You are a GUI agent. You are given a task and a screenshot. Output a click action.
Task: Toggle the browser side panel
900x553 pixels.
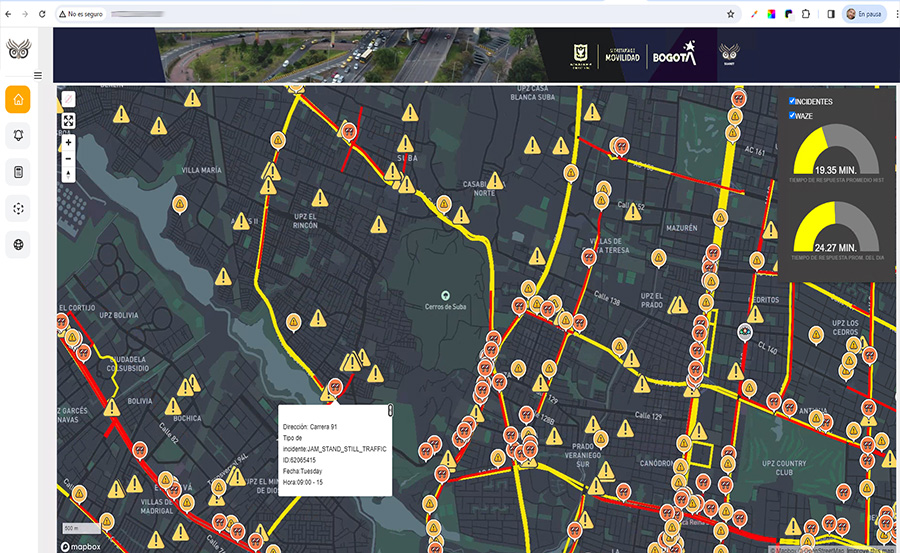point(831,14)
